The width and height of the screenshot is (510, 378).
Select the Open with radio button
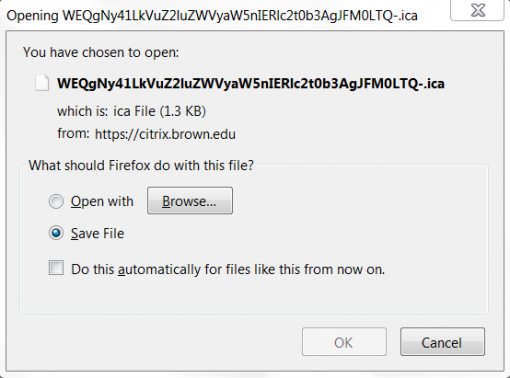tap(56, 201)
